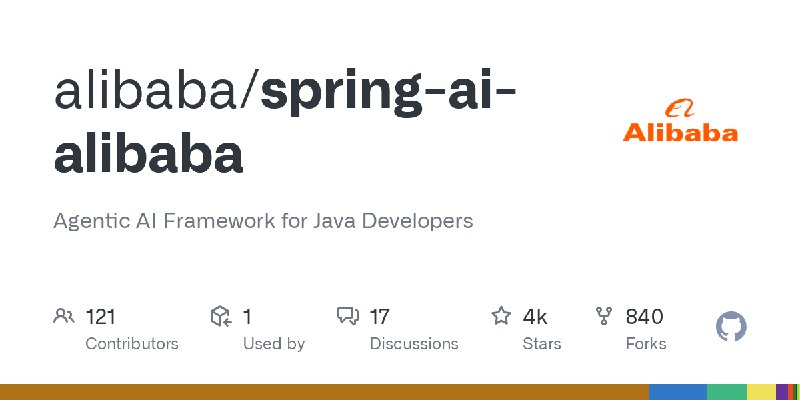Click the GitHub Octocat logo
Viewport: 800px width, 400px height.
point(731,327)
